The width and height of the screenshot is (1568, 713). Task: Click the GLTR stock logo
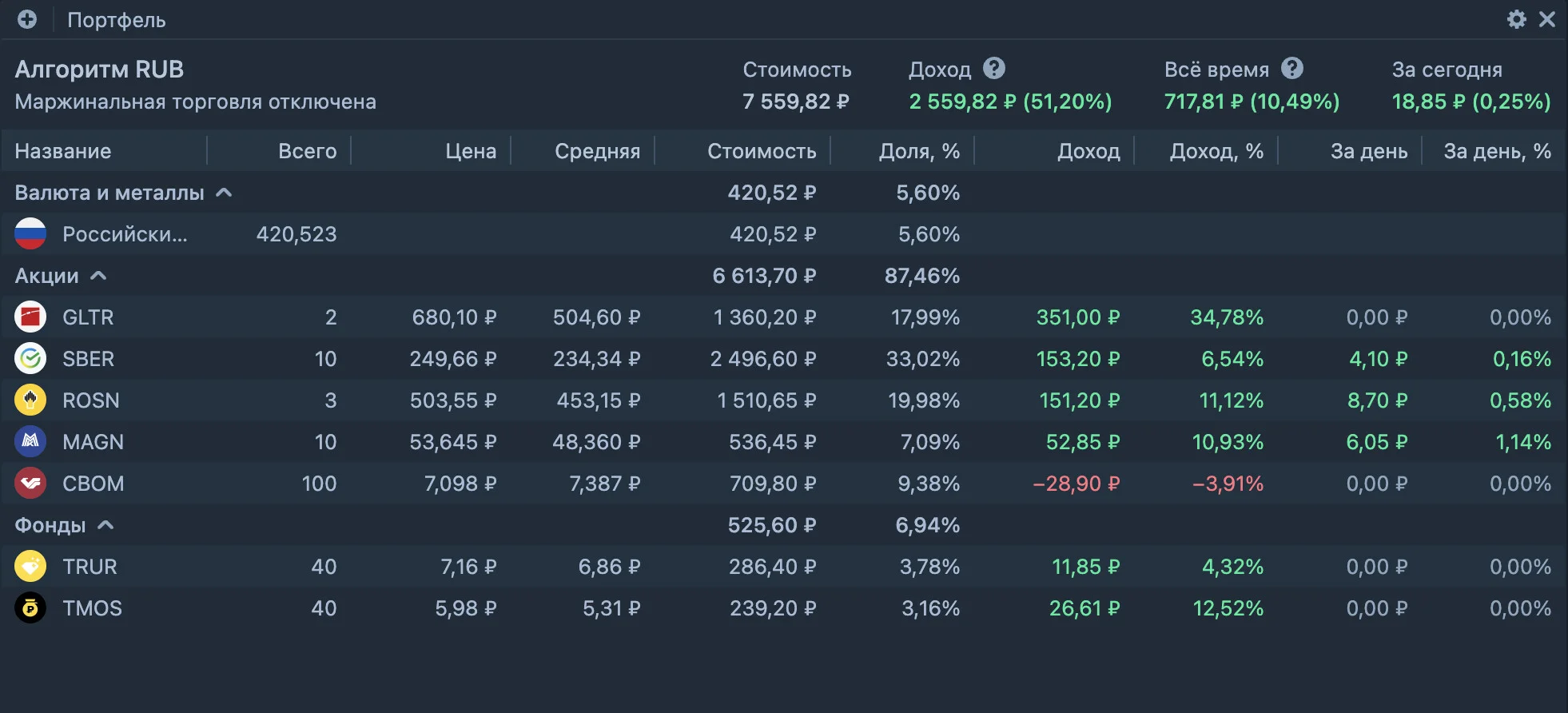pos(30,317)
